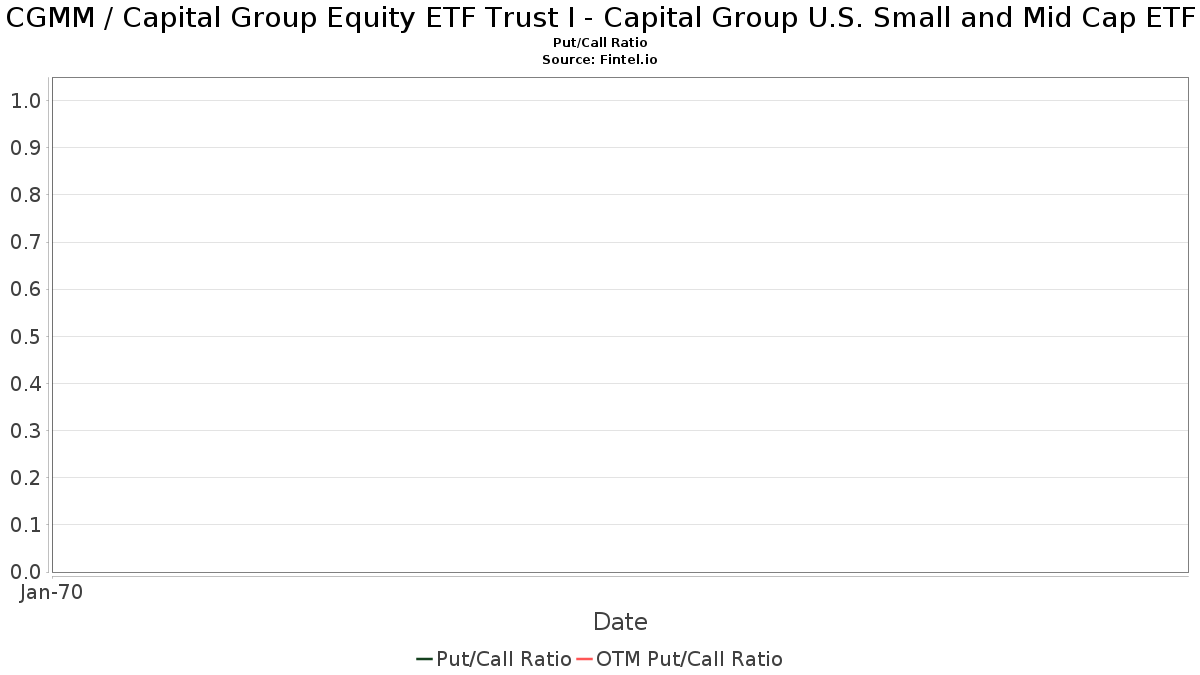Click the 0.0 y-axis label
Screen dimensions: 1200x675
click(x=25, y=572)
